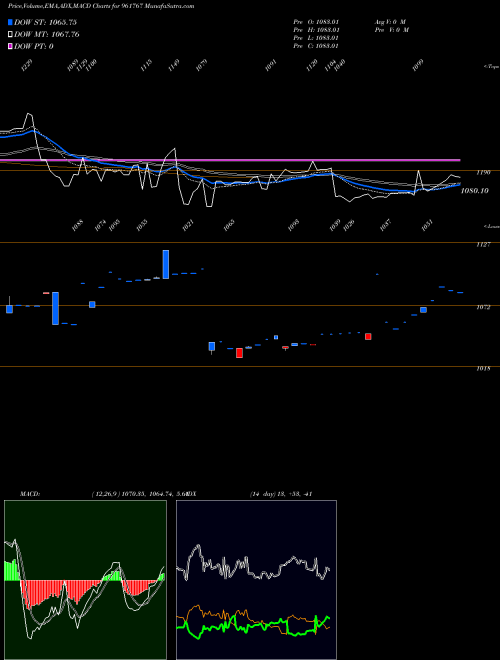This screenshot has height=660, width=500.
Task: Click the 1091 top price label
Action: [271, 65]
